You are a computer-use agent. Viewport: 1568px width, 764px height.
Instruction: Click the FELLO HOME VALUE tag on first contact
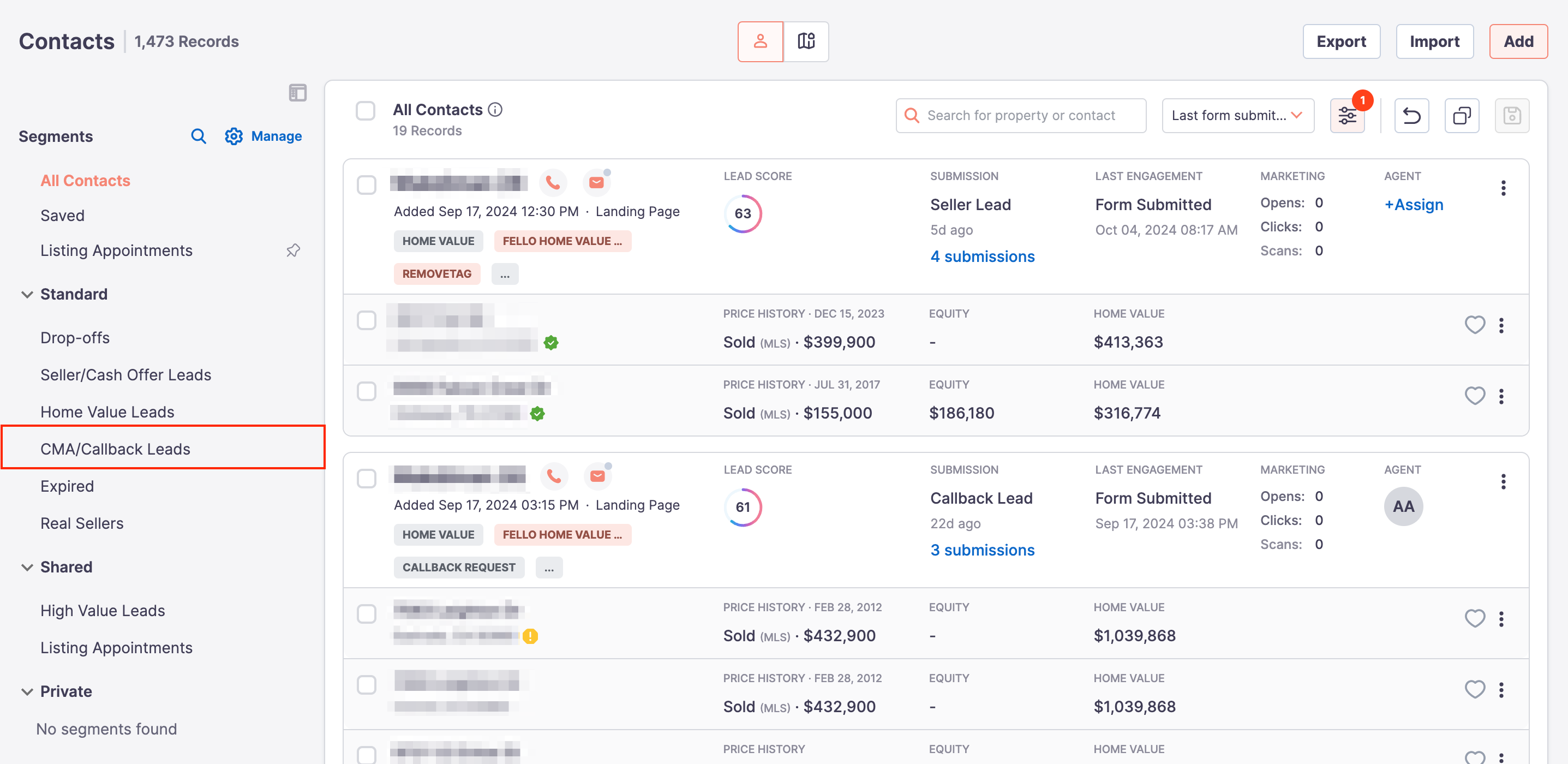562,241
